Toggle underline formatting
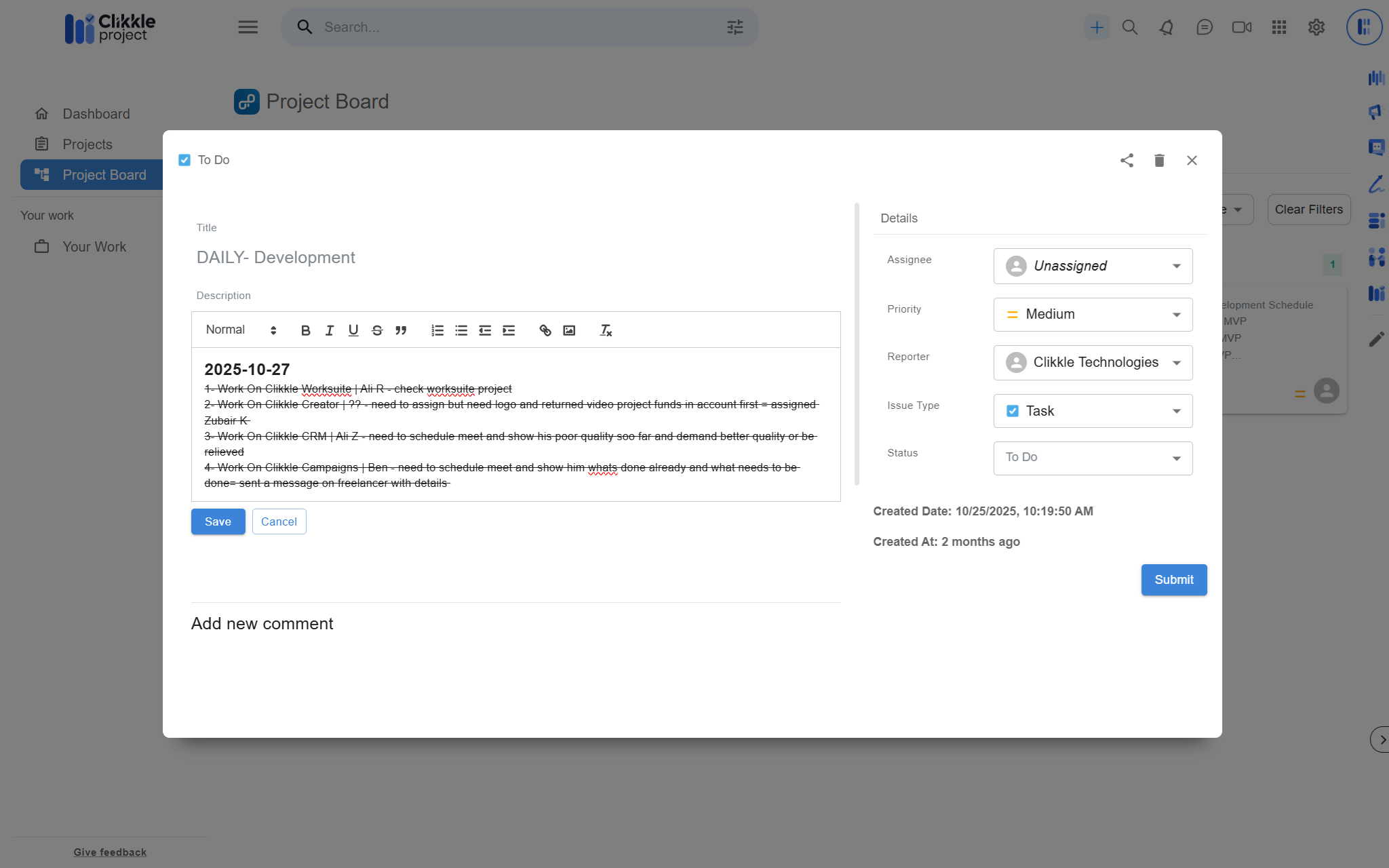This screenshot has height=868, width=1389. [353, 330]
